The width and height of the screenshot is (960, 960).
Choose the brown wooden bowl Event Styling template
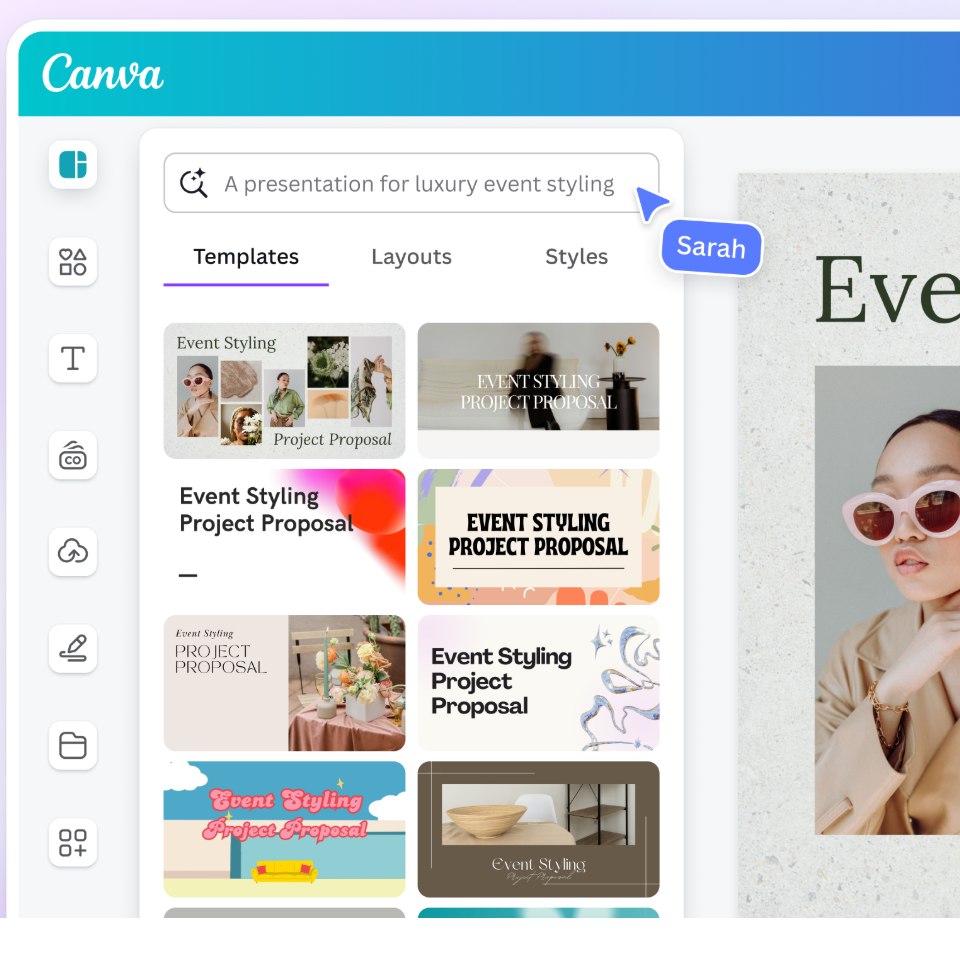(538, 830)
